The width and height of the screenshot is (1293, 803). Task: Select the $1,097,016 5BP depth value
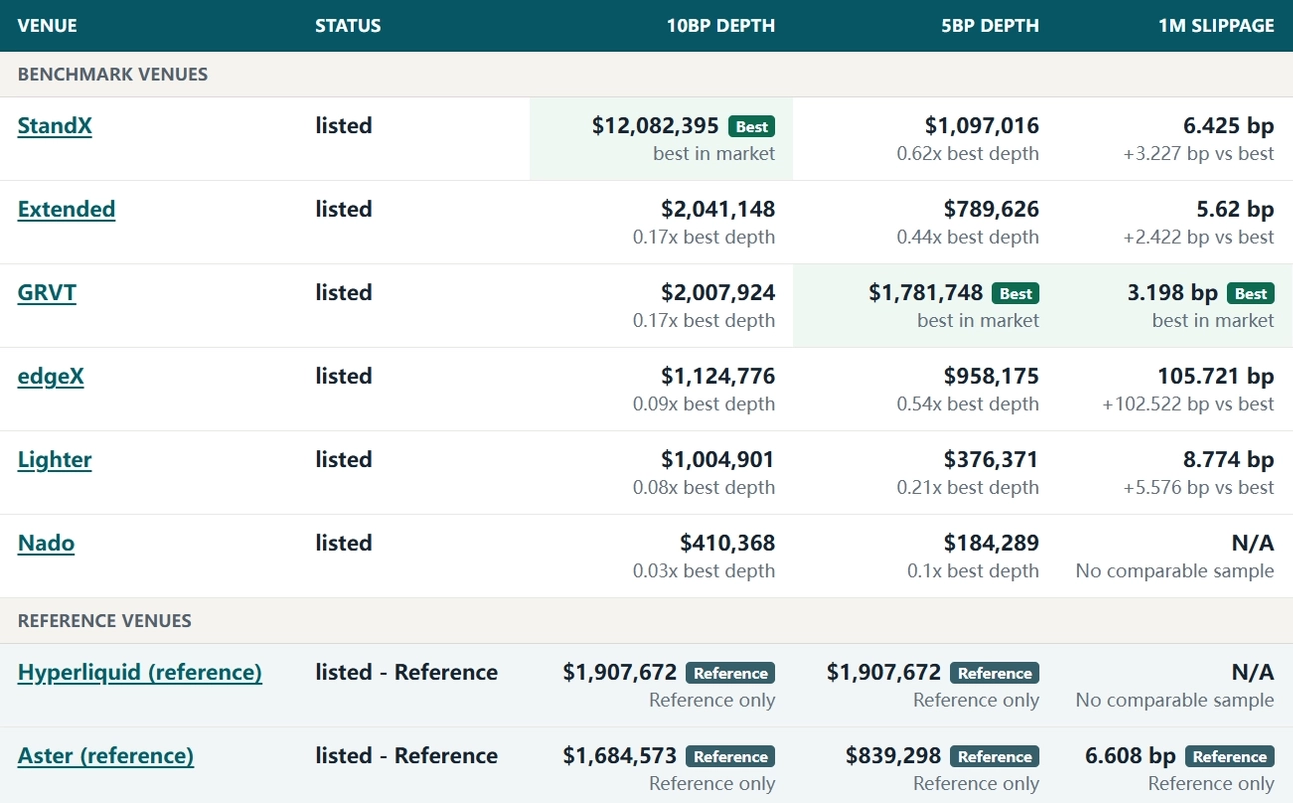pyautogui.click(x=982, y=126)
